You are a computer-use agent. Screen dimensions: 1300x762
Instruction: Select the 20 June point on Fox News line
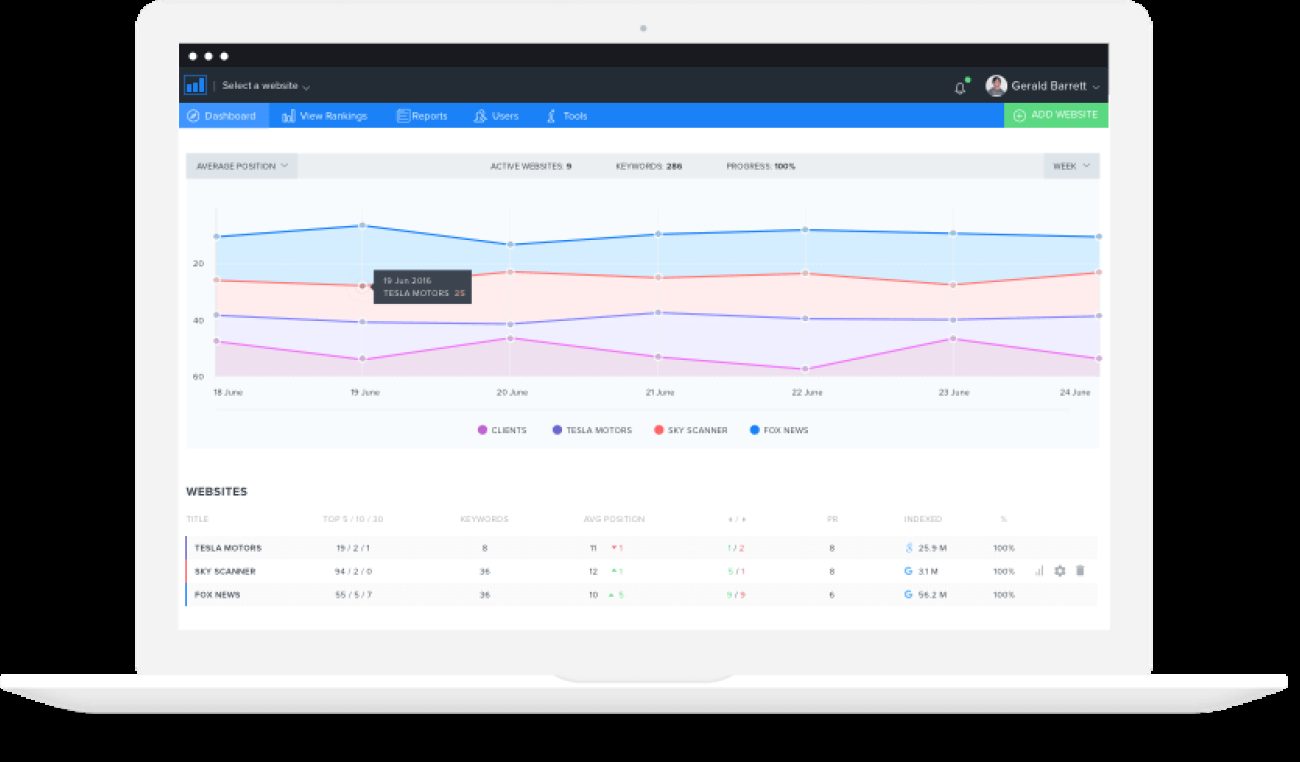click(510, 244)
